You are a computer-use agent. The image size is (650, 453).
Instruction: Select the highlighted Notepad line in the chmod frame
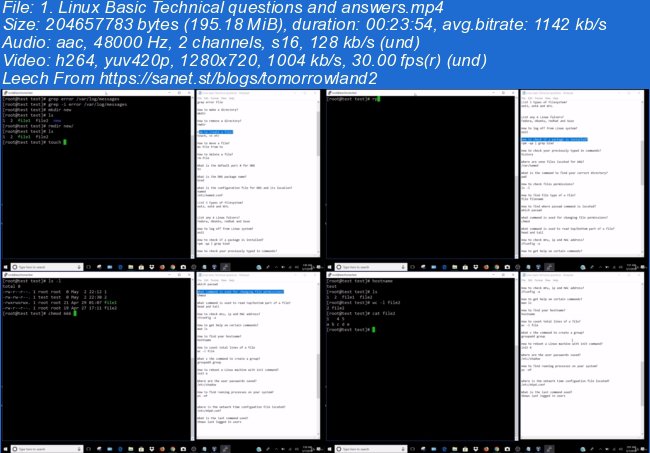(240, 292)
